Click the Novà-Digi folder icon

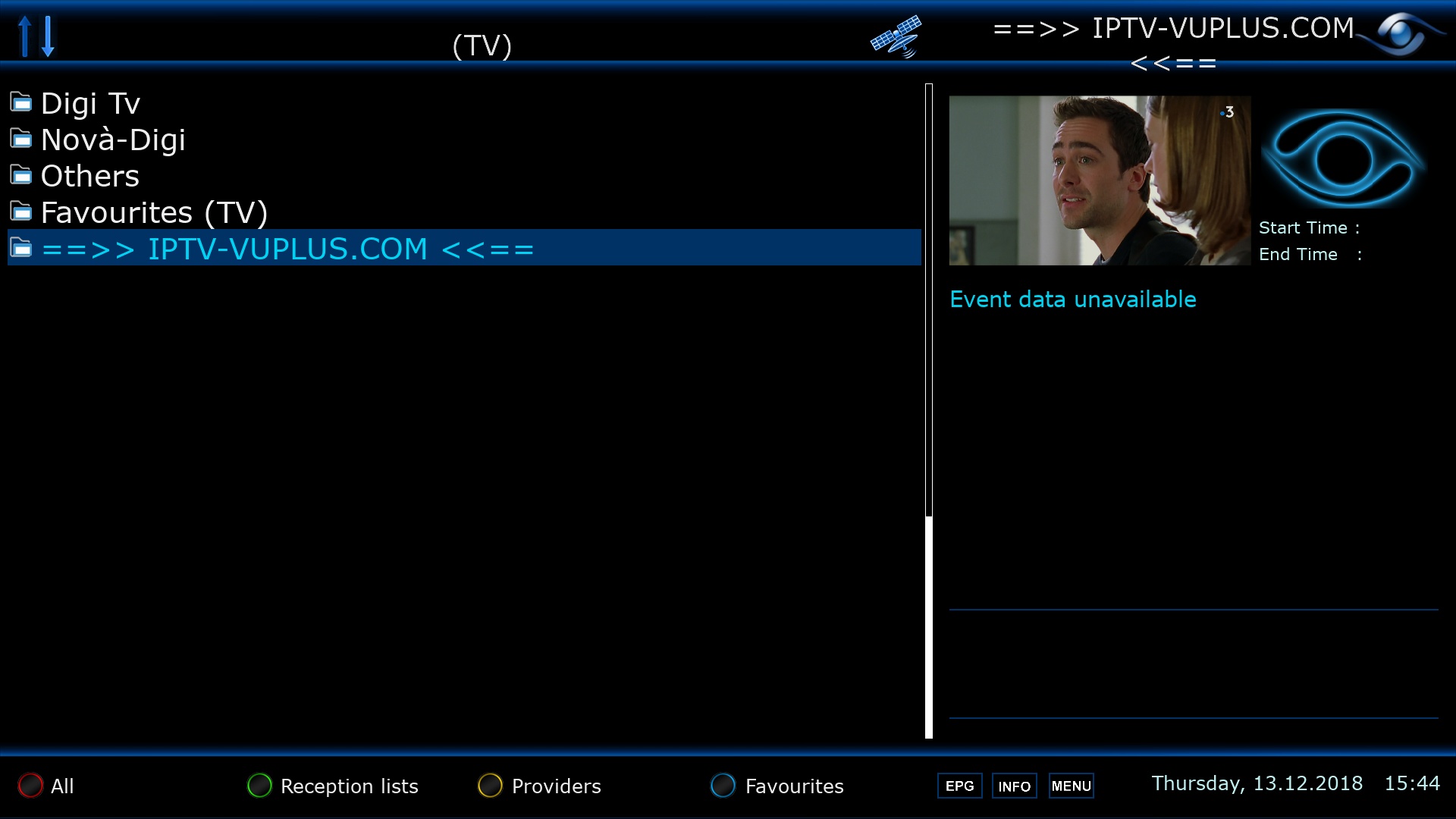pyautogui.click(x=21, y=138)
